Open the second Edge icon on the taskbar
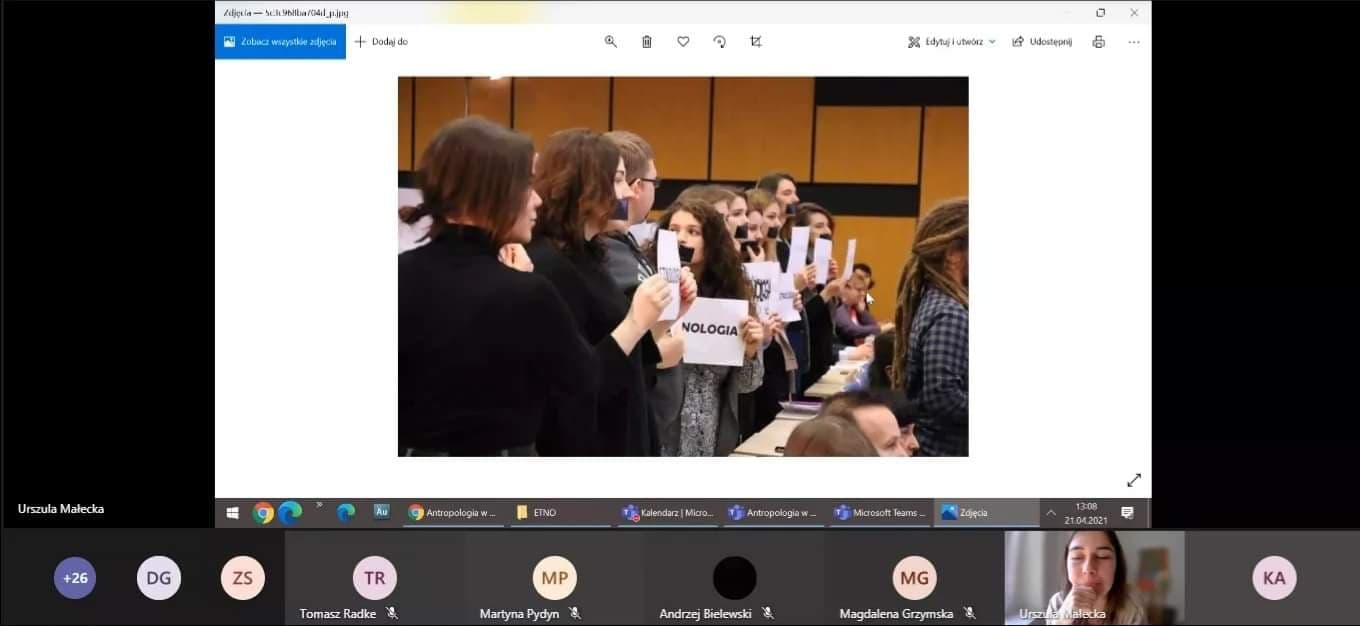The image size is (1360, 626). pos(346,512)
